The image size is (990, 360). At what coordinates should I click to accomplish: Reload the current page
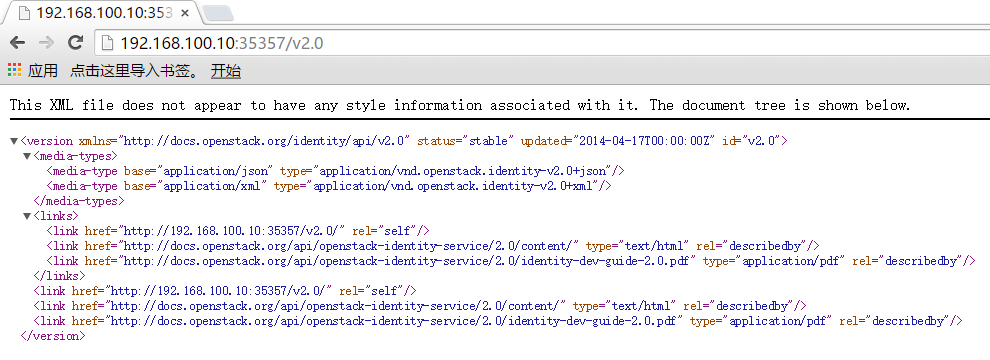(x=76, y=43)
